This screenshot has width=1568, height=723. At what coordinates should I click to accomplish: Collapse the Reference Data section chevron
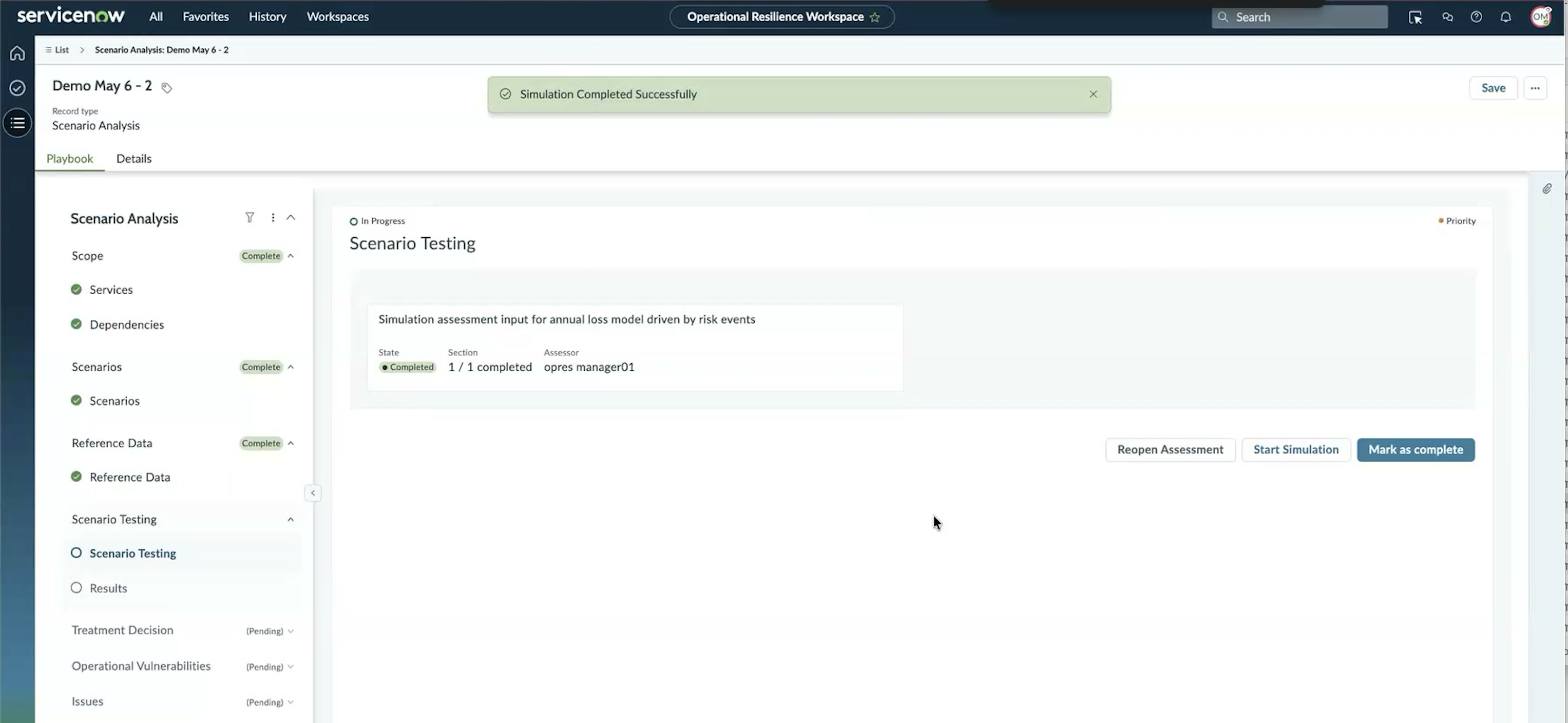(291, 443)
